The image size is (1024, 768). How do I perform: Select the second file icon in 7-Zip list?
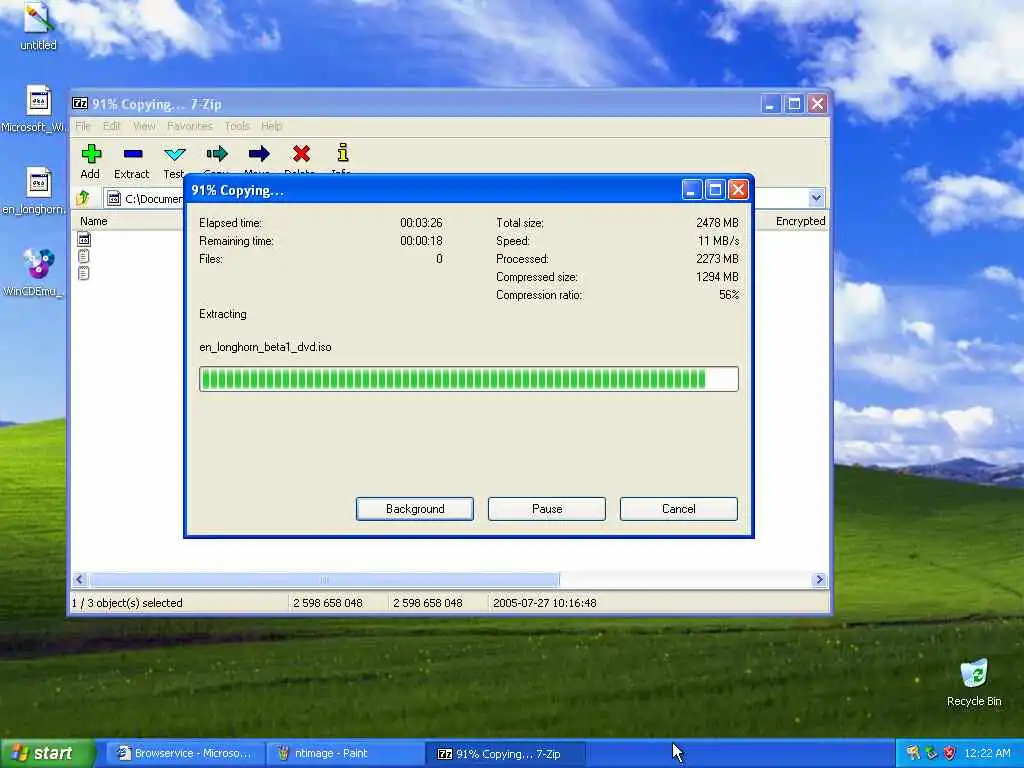[x=84, y=256]
